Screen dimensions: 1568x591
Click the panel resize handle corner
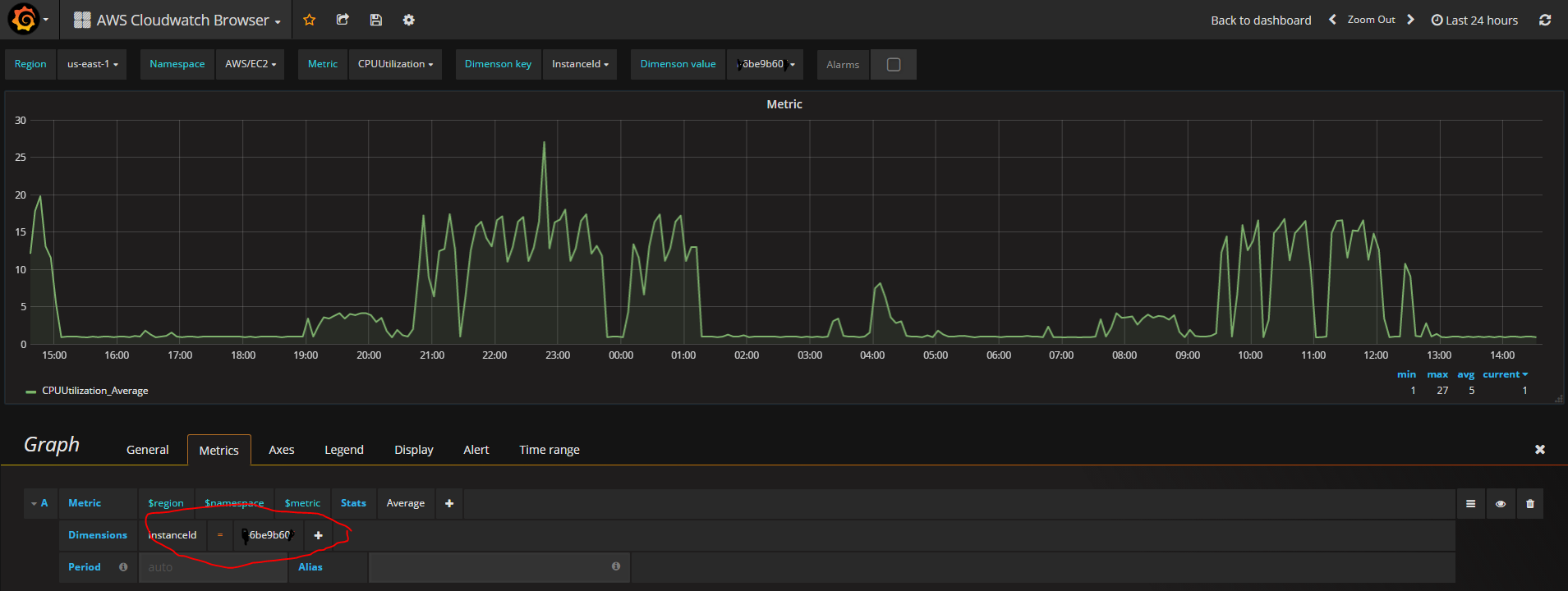pos(1558,399)
